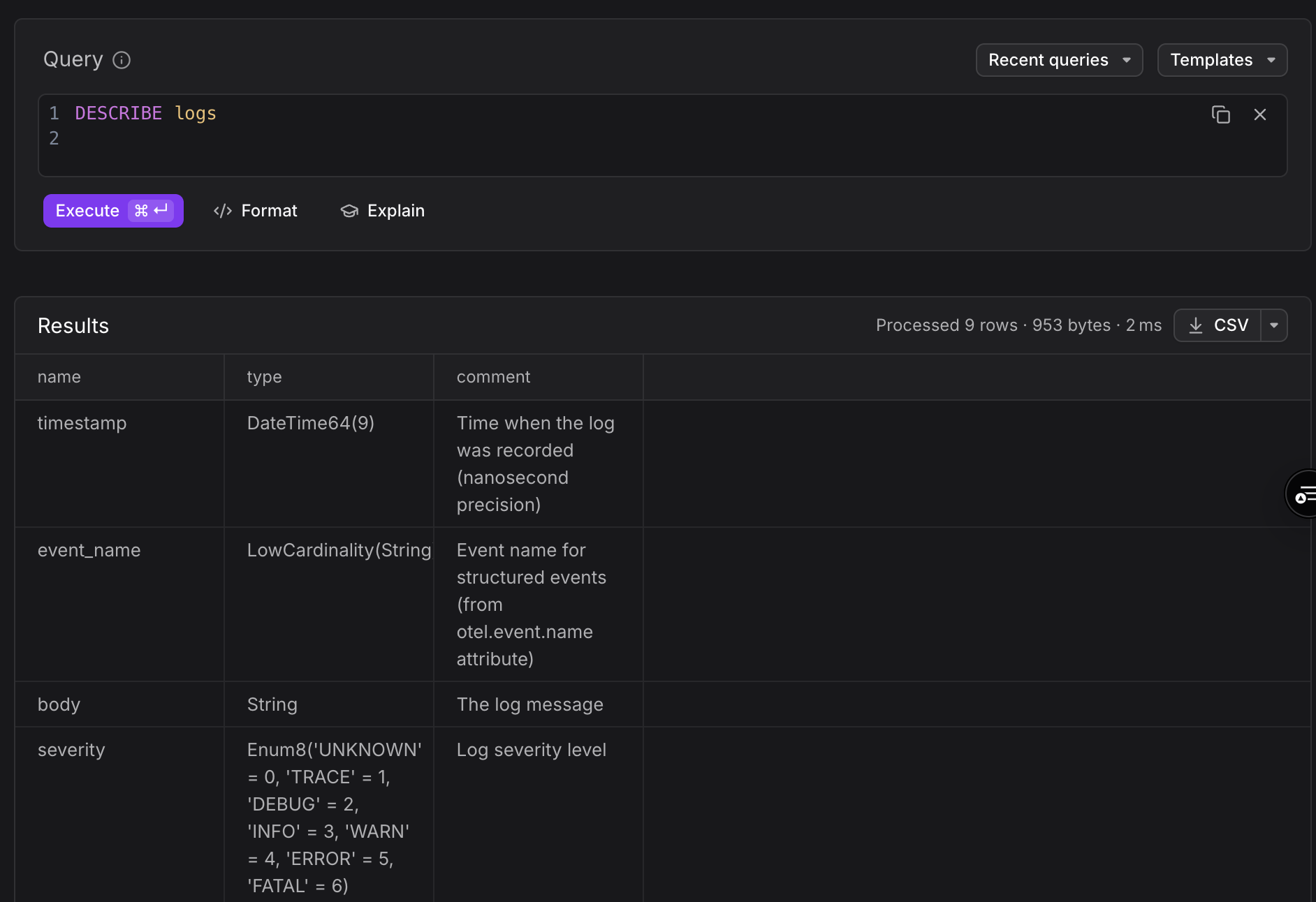This screenshot has height=902, width=1316.
Task: Select the timestamp row in results
Action: (x=82, y=423)
